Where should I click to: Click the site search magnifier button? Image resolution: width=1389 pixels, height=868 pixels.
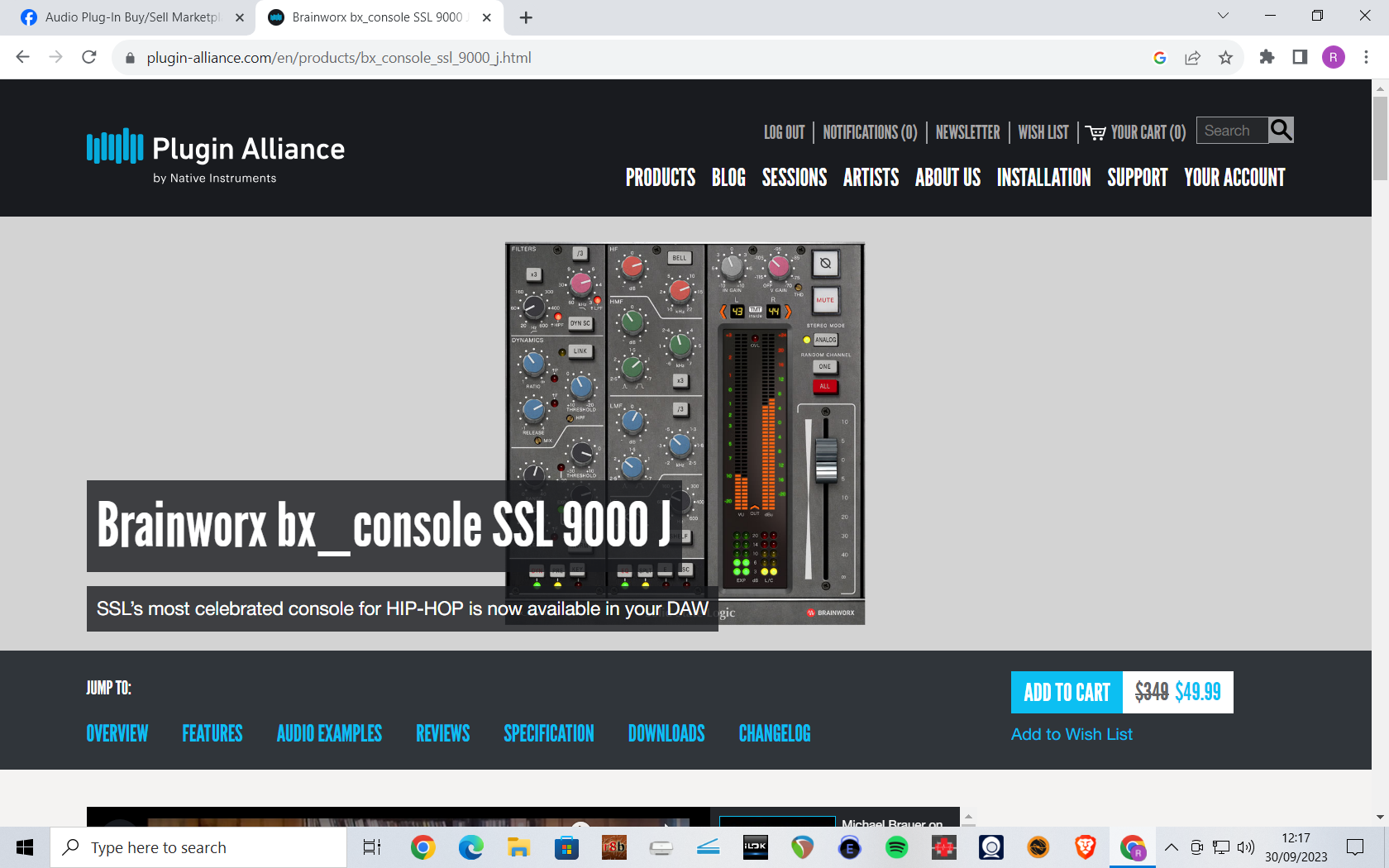1281,130
